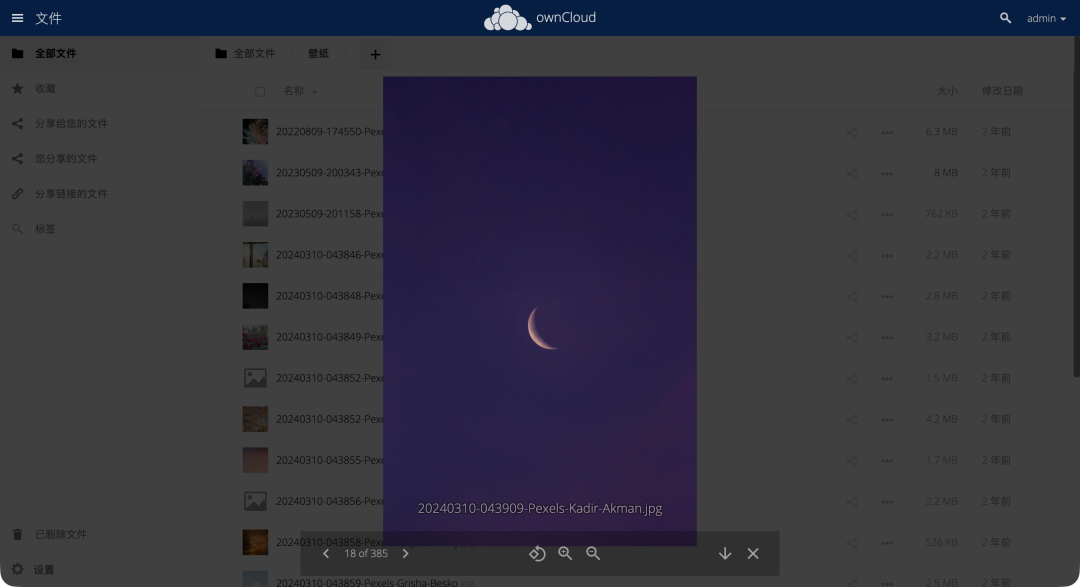Open Deleted files (已删除文件) in sidebar
Image resolution: width=1080 pixels, height=587 pixels.
click(60, 534)
